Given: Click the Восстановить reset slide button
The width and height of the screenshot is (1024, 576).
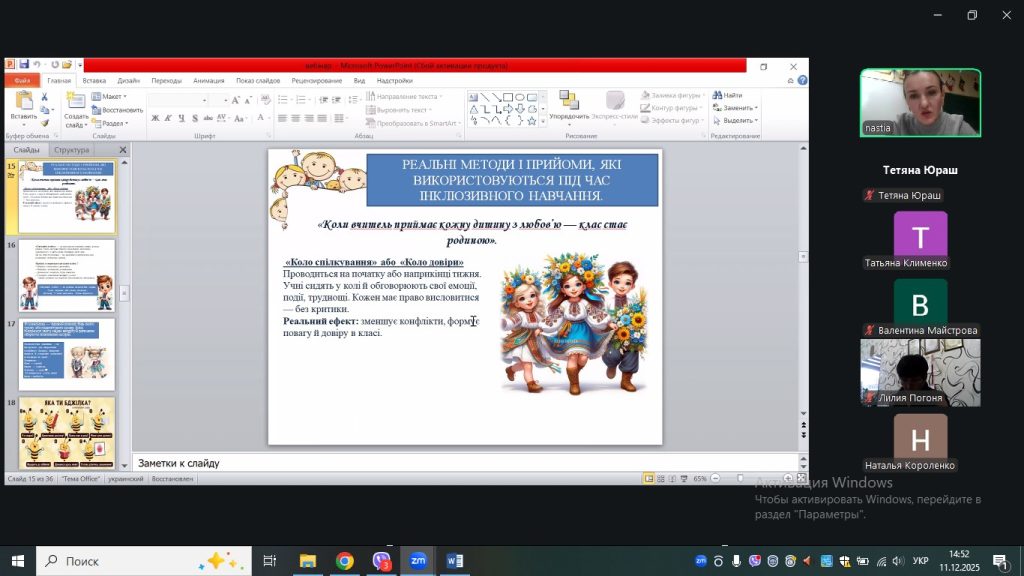Looking at the screenshot, I should pyautogui.click(x=118, y=110).
